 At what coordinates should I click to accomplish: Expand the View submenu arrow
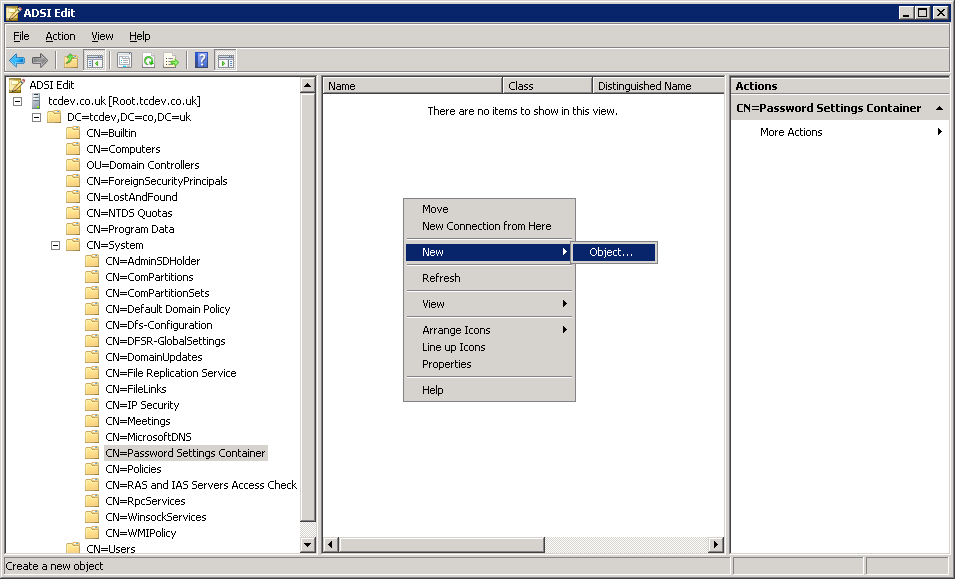pyautogui.click(x=565, y=304)
